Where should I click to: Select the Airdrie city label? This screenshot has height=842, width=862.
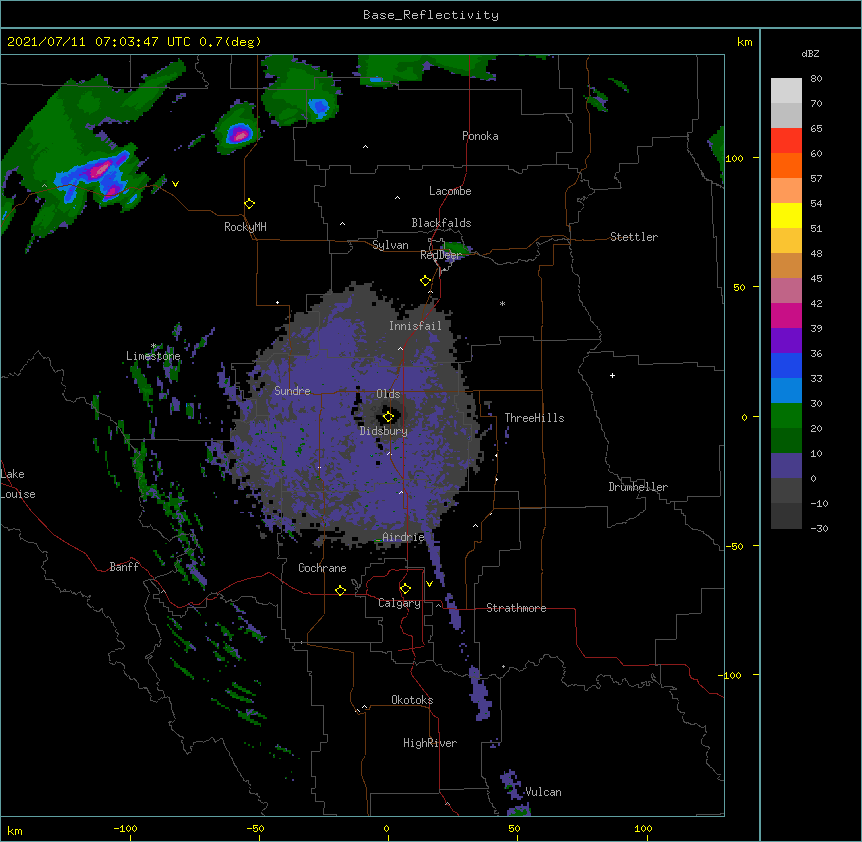coord(403,537)
